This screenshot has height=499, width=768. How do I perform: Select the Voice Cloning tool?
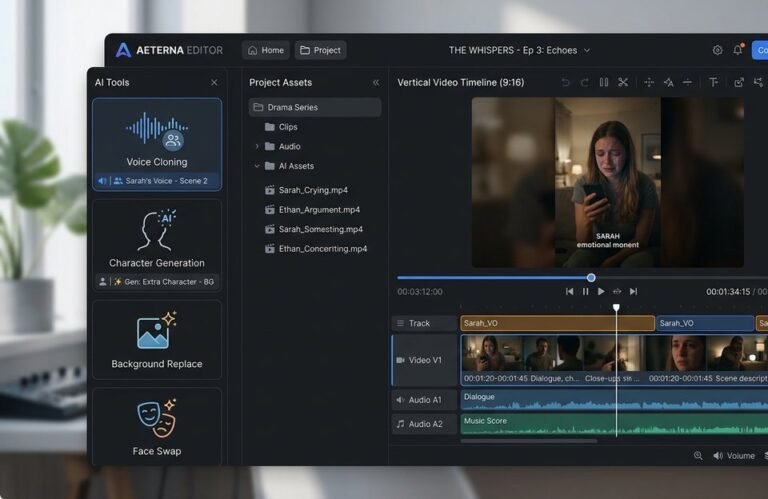click(157, 144)
